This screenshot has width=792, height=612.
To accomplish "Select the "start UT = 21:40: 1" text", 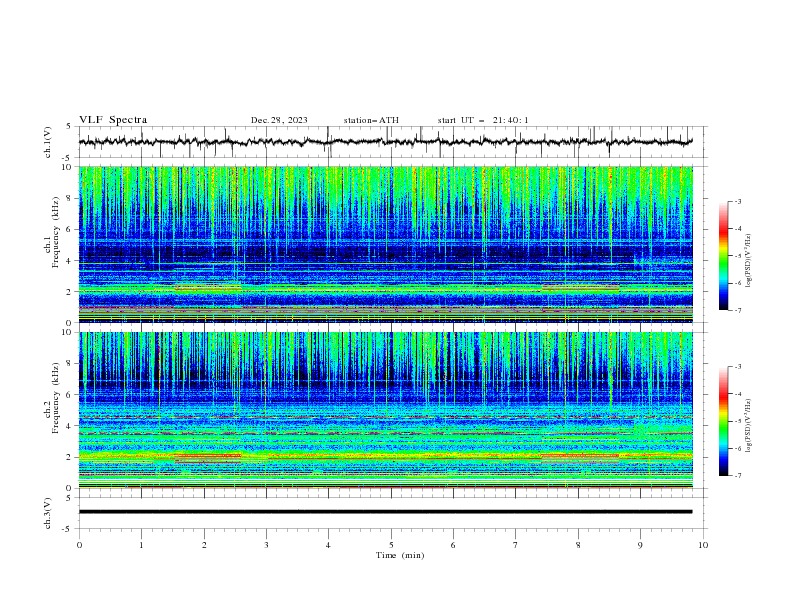I will (x=483, y=120).
